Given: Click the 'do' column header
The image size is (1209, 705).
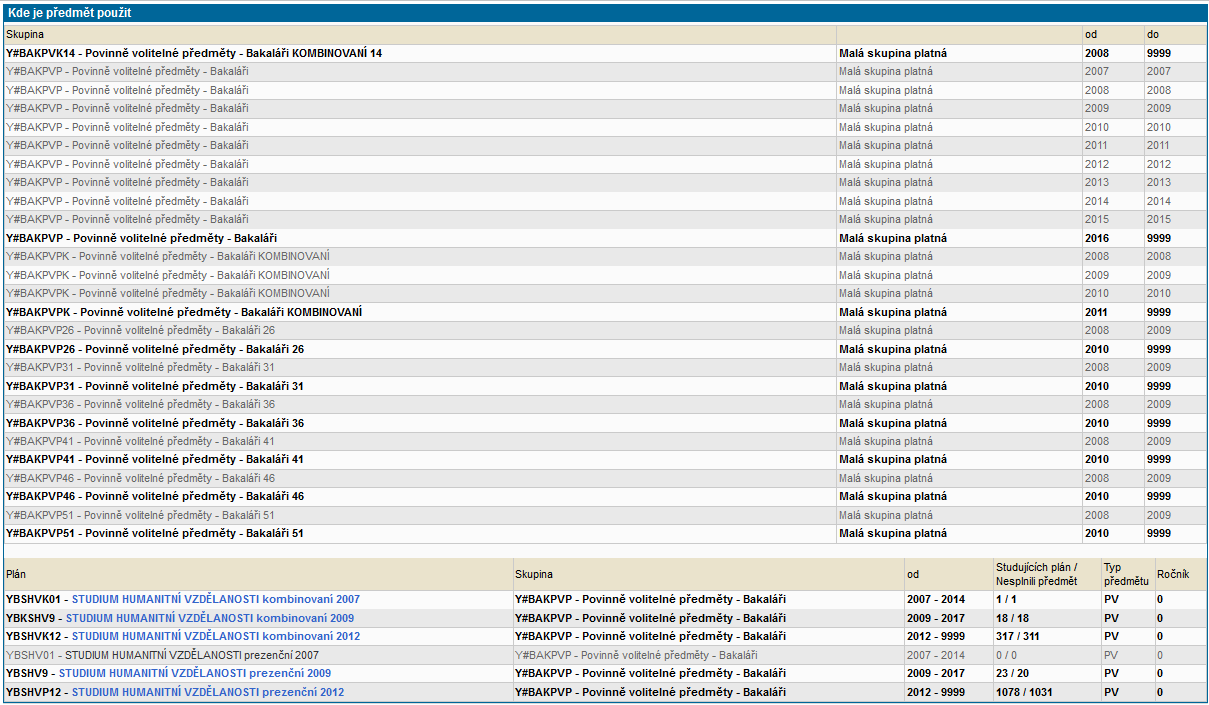Looking at the screenshot, I should pyautogui.click(x=1153, y=35).
